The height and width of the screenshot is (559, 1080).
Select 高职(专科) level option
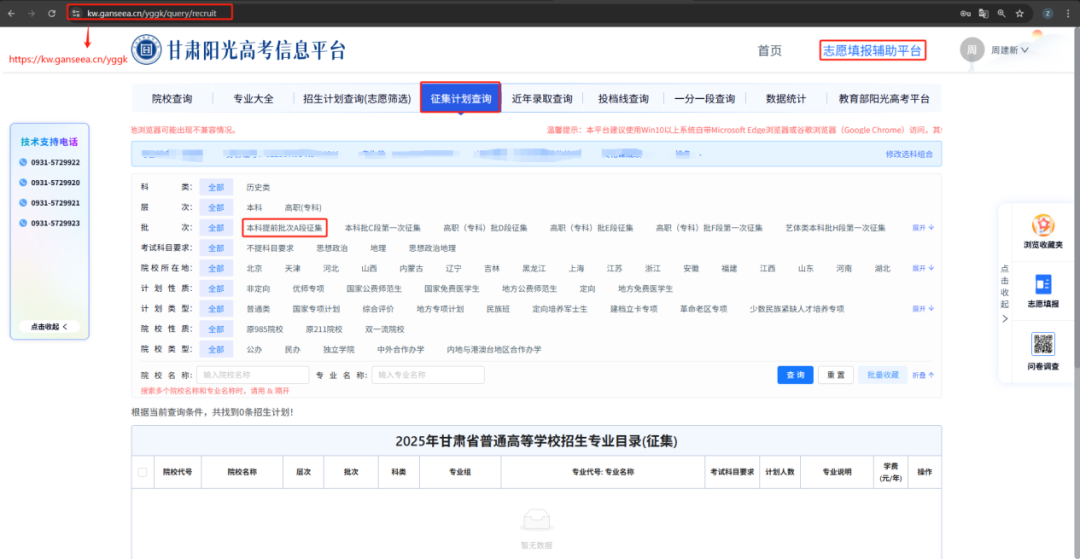[303, 207]
